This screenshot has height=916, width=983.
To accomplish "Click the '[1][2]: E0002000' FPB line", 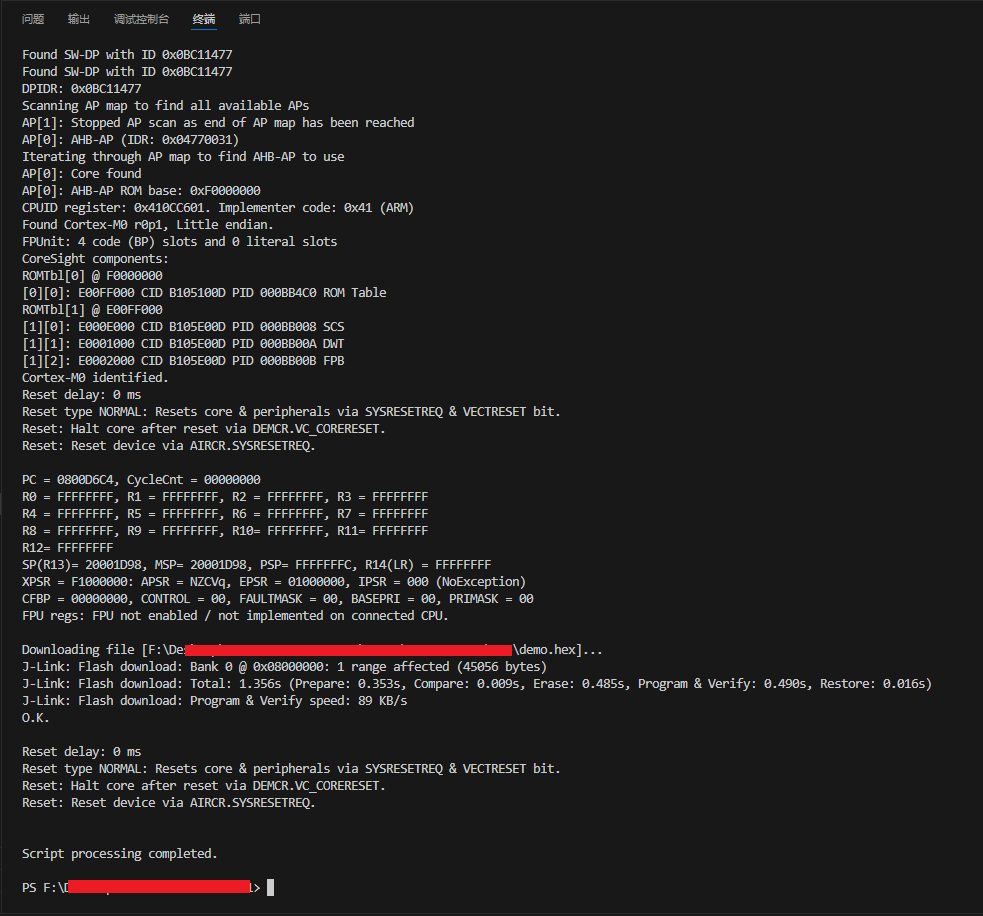I will point(183,360).
